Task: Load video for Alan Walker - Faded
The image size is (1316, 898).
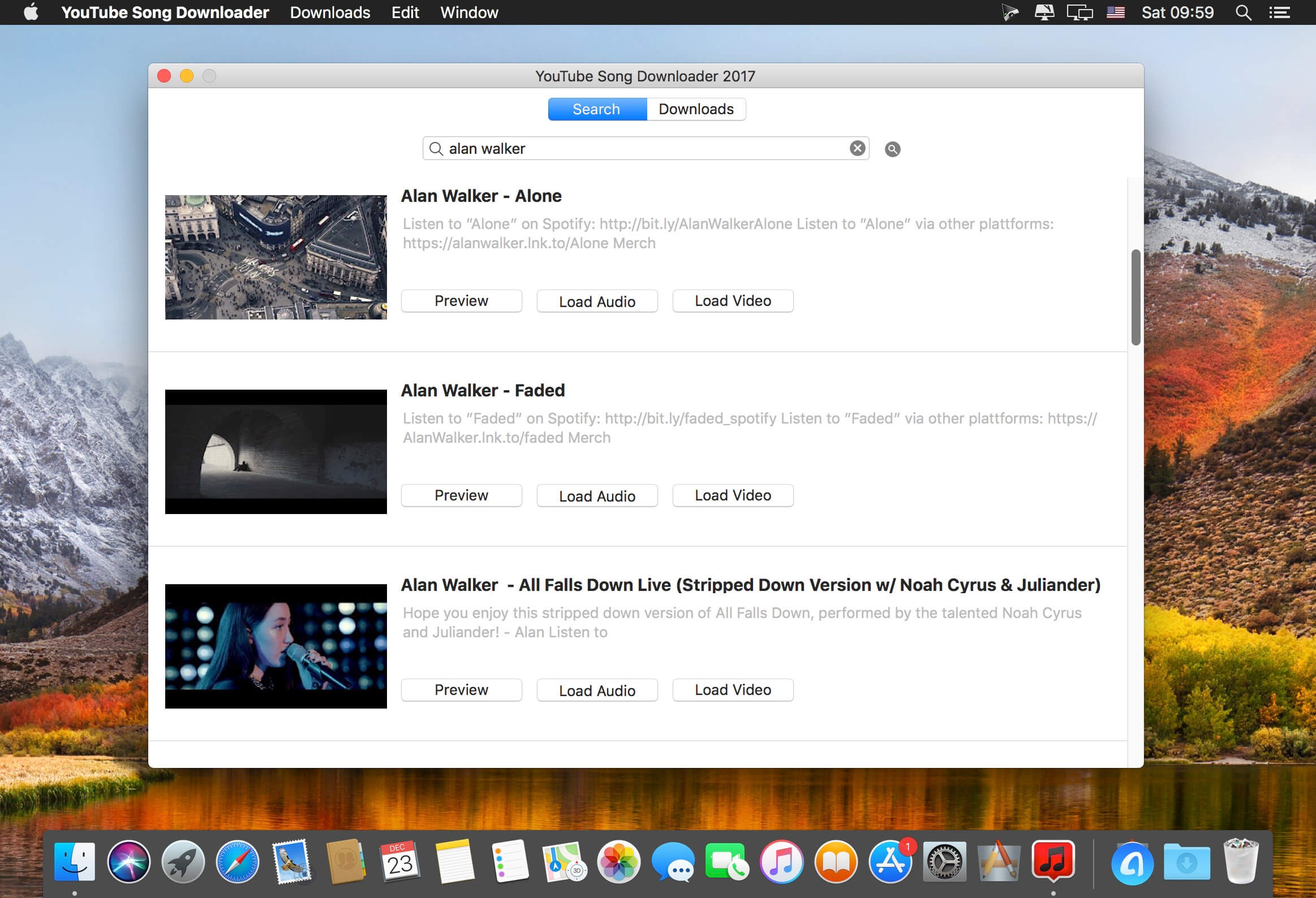Action: pos(733,495)
